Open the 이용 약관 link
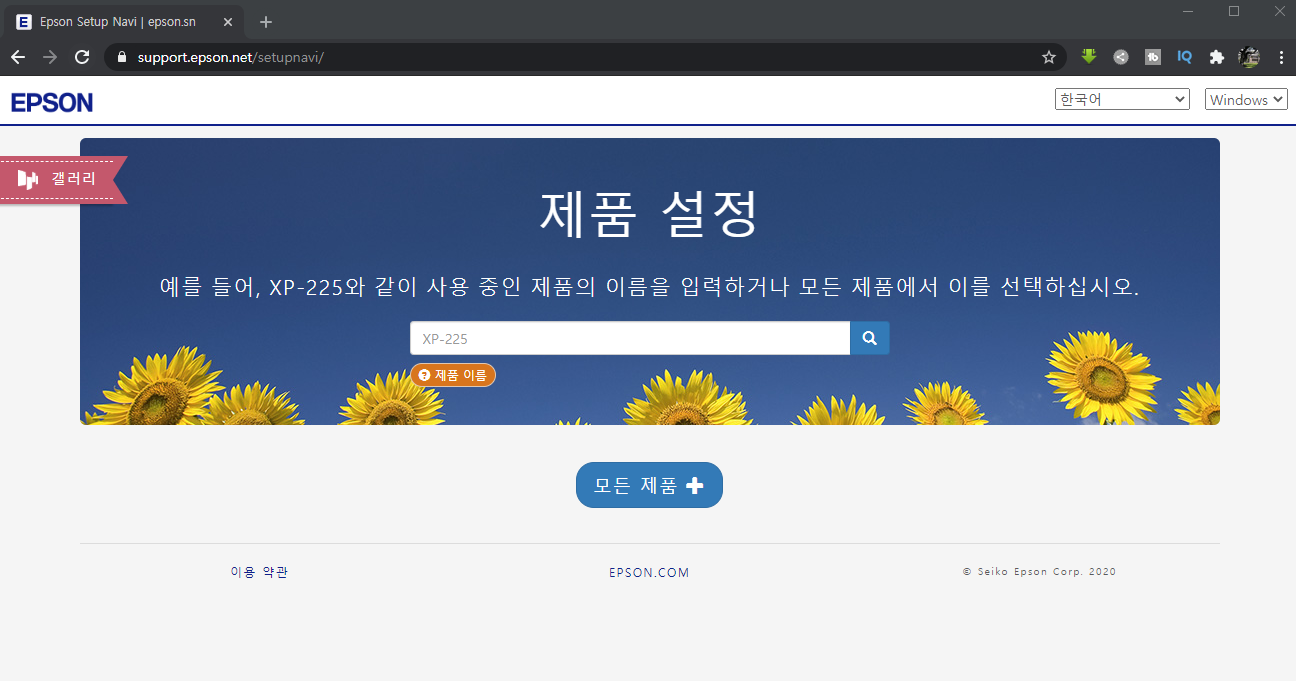1296x681 pixels. (x=259, y=572)
